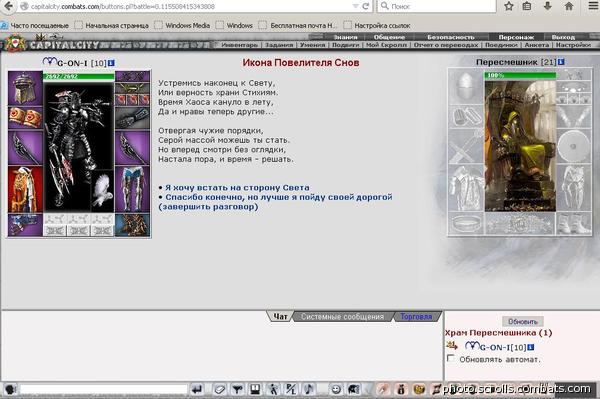Click the Обновить button

(523, 322)
